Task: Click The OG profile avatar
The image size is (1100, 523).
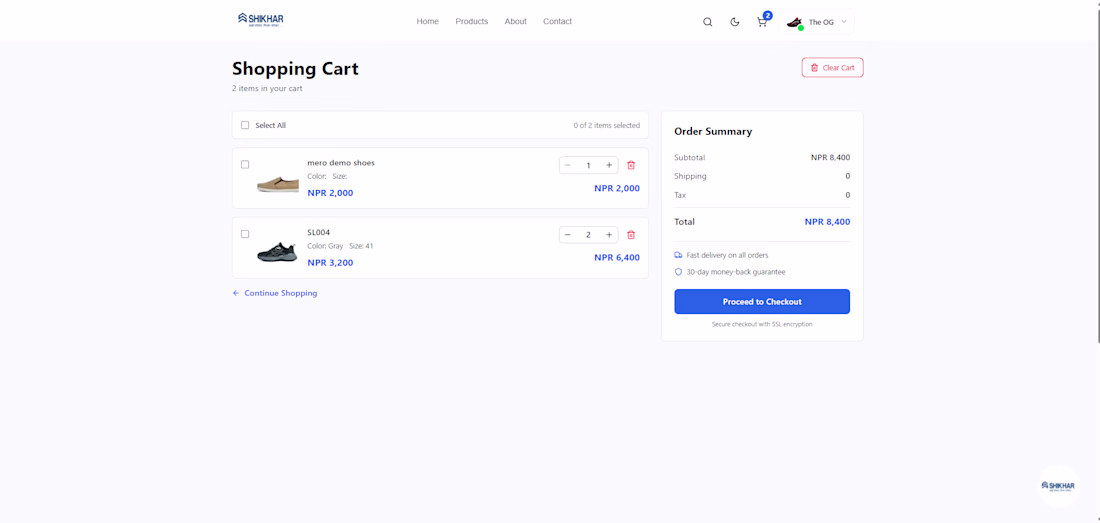Action: coord(794,22)
